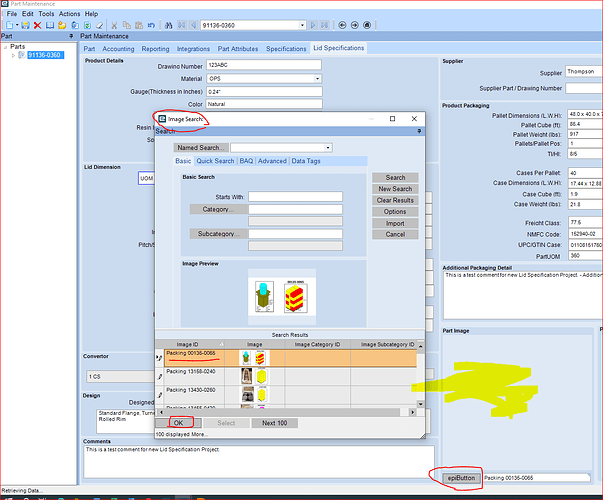This screenshot has width=603, height=500.
Task: Open the File menu
Action: click(x=12, y=14)
